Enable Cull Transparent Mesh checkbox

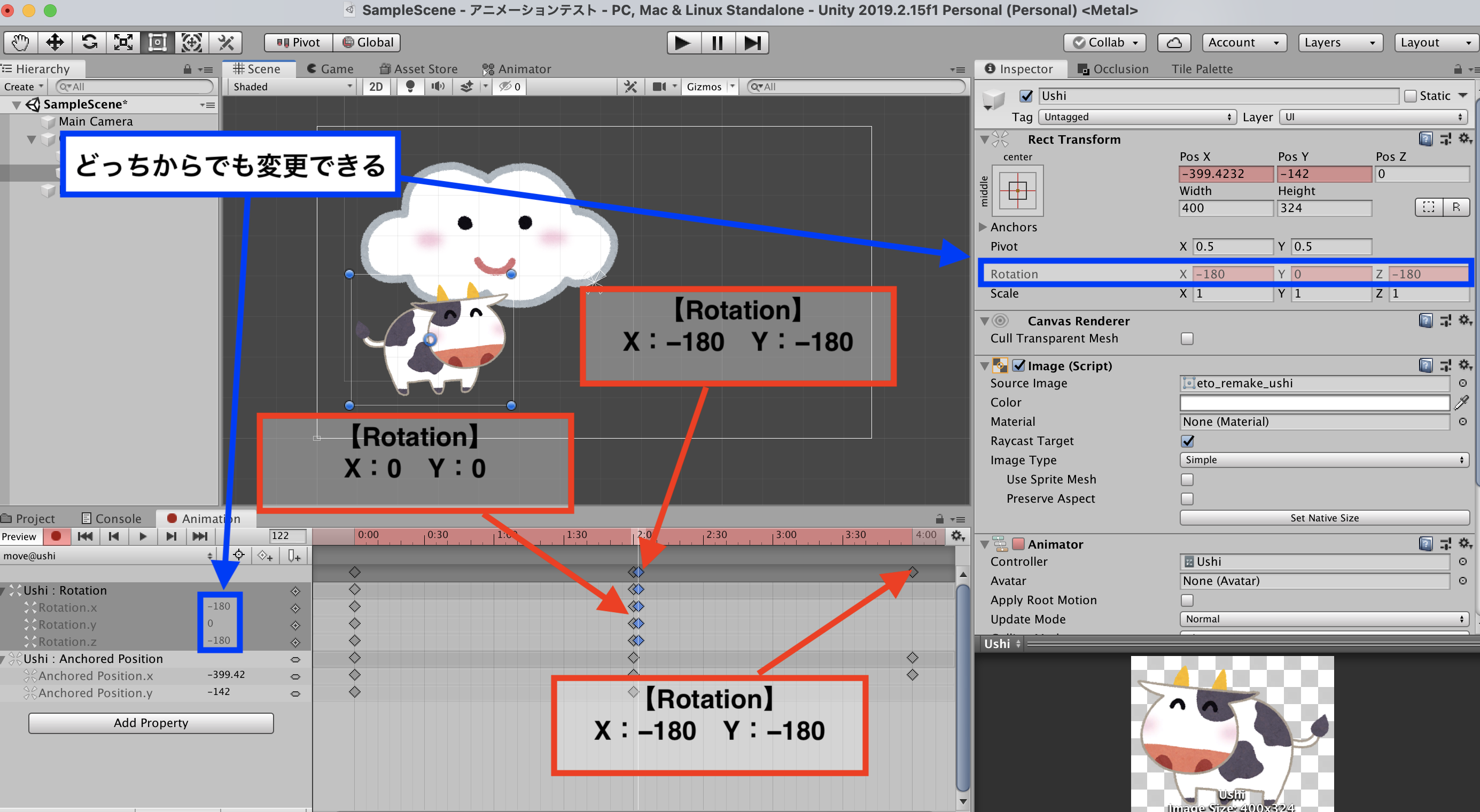click(1187, 339)
